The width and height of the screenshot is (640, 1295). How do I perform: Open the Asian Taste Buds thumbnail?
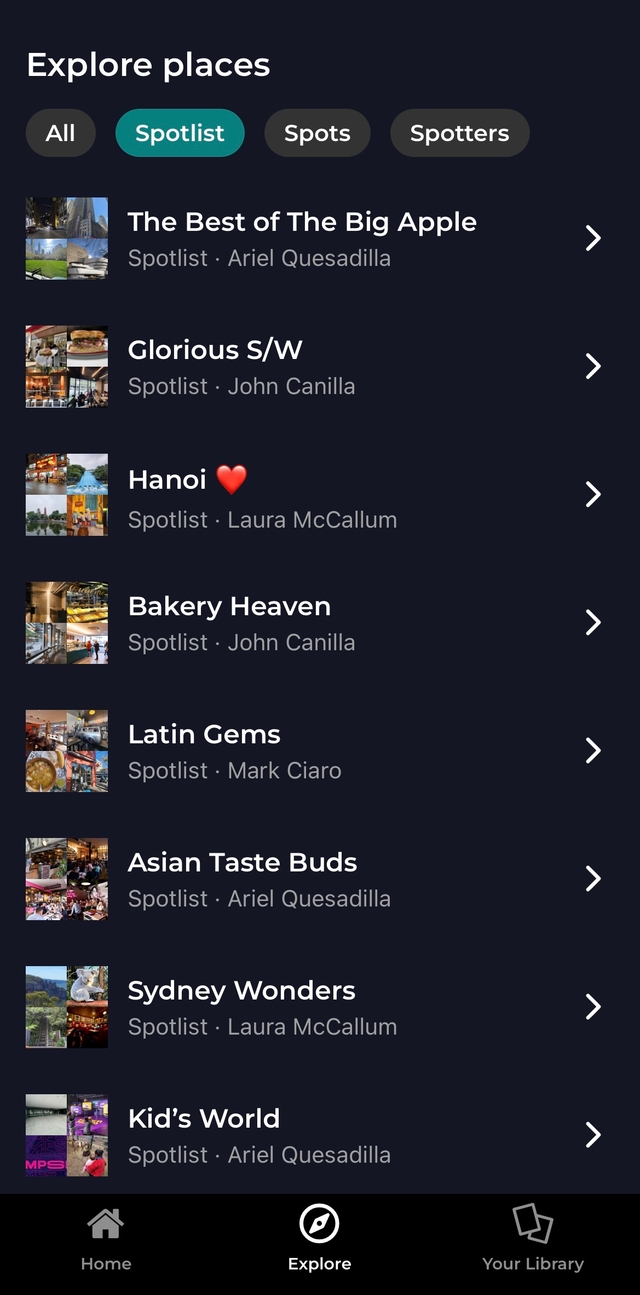coord(67,878)
